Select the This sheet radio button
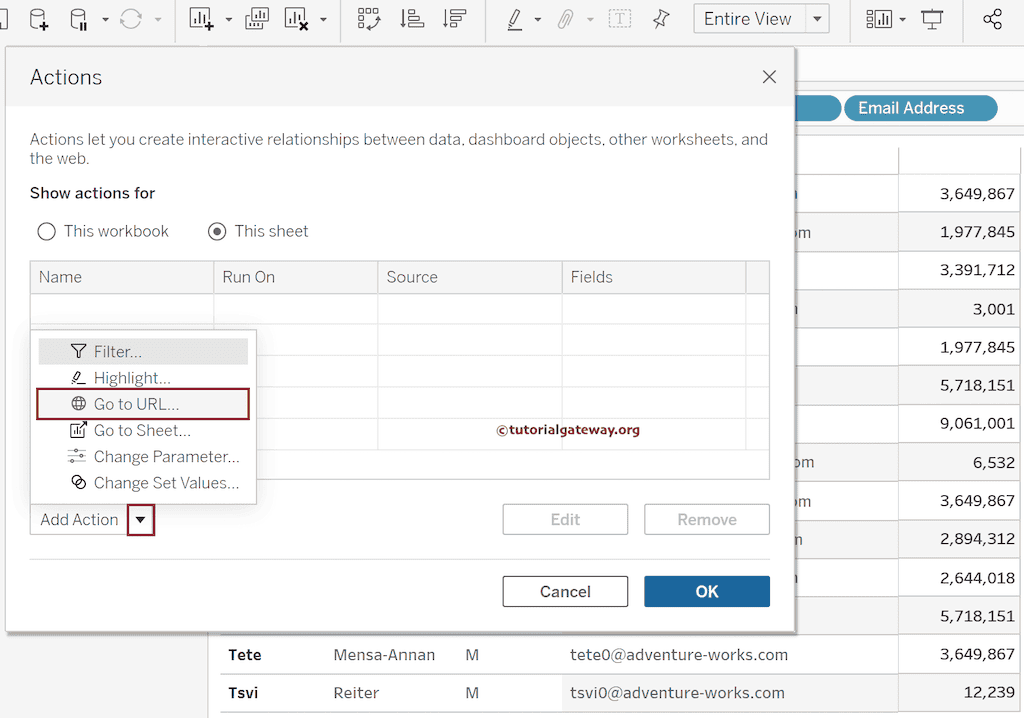This screenshot has height=718, width=1024. point(216,231)
